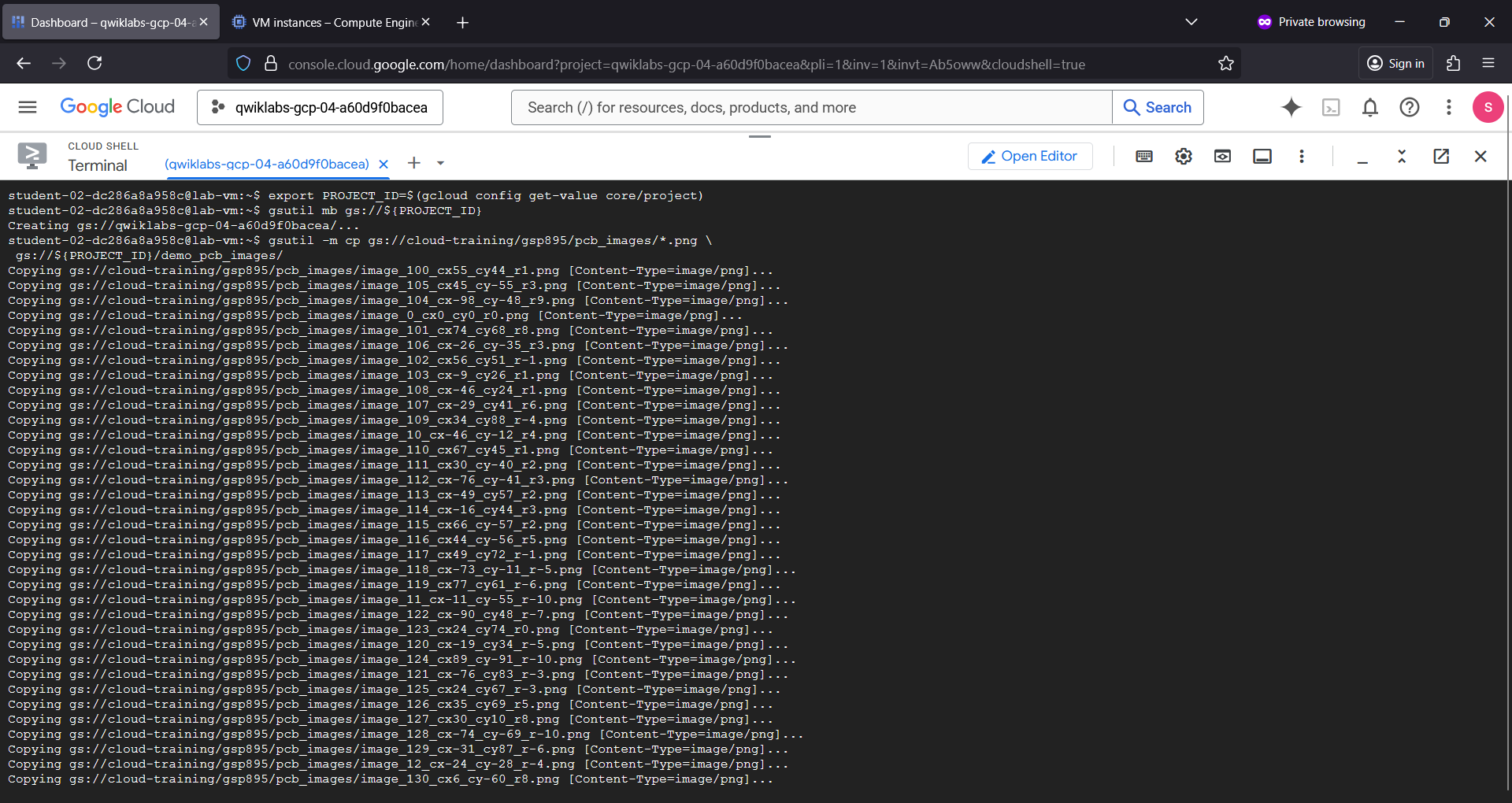
Task: Open the browser extensions icon
Action: pos(1454,64)
